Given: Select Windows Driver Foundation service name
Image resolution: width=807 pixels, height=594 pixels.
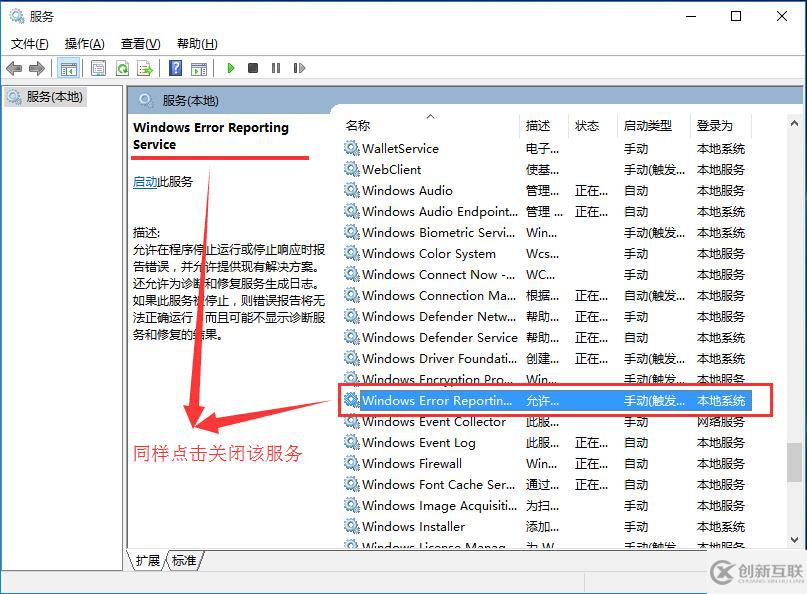Looking at the screenshot, I should tap(439, 358).
